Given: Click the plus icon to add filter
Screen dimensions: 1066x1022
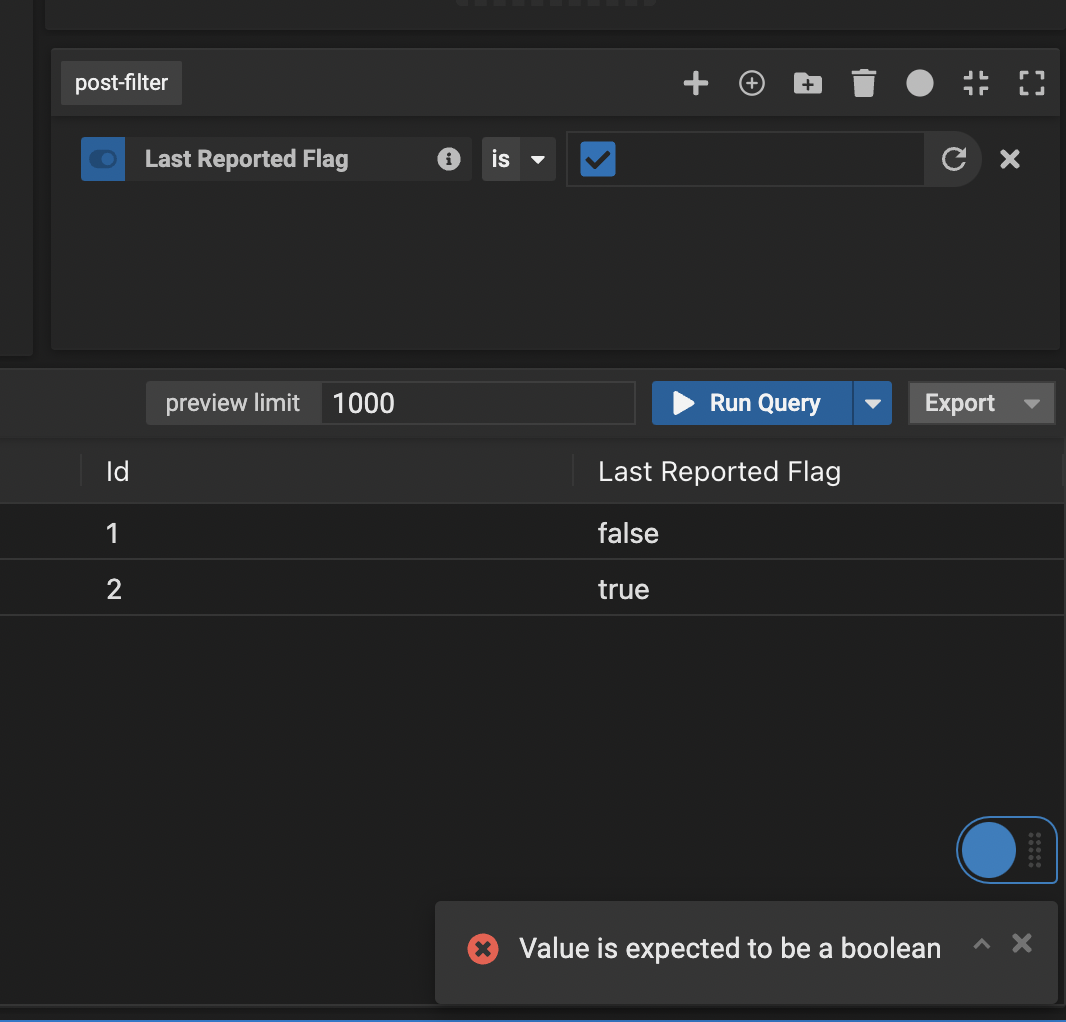Looking at the screenshot, I should pos(695,83).
